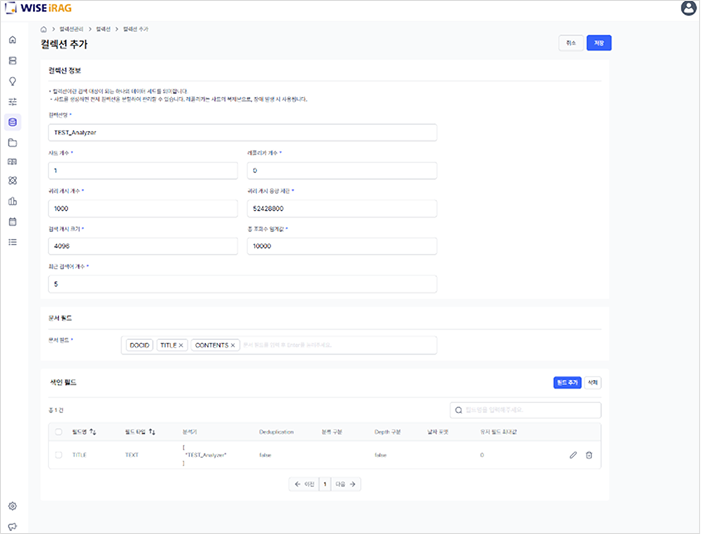Remove the TITLE tag with its X
This screenshot has height=534, width=701.
(181, 345)
